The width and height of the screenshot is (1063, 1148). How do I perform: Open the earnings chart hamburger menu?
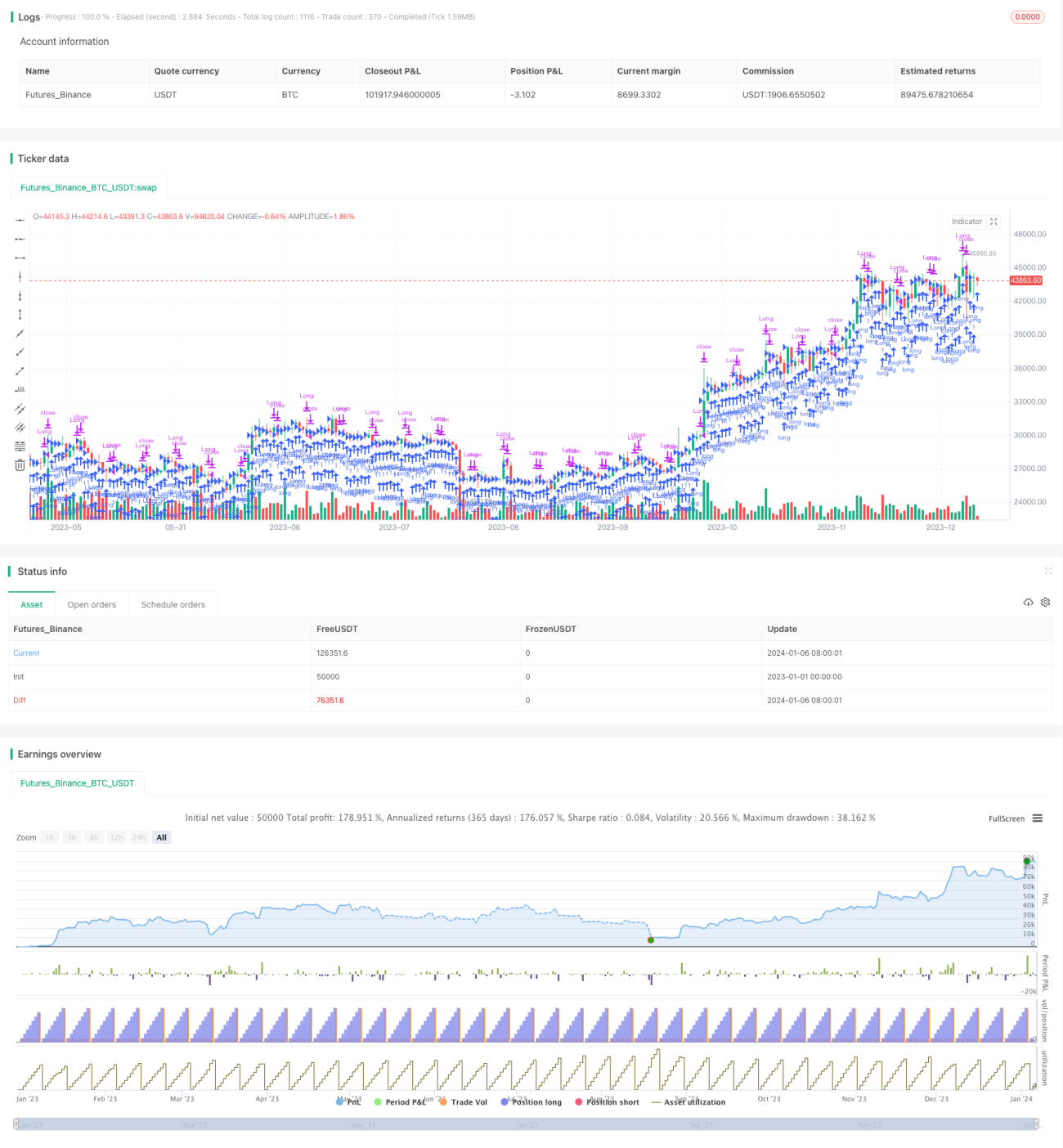pyautogui.click(x=1038, y=818)
